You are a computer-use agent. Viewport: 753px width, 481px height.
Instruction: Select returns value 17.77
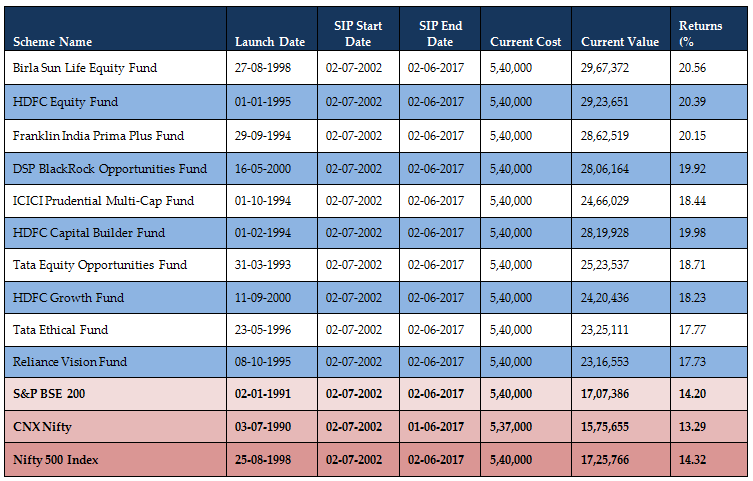click(692, 330)
